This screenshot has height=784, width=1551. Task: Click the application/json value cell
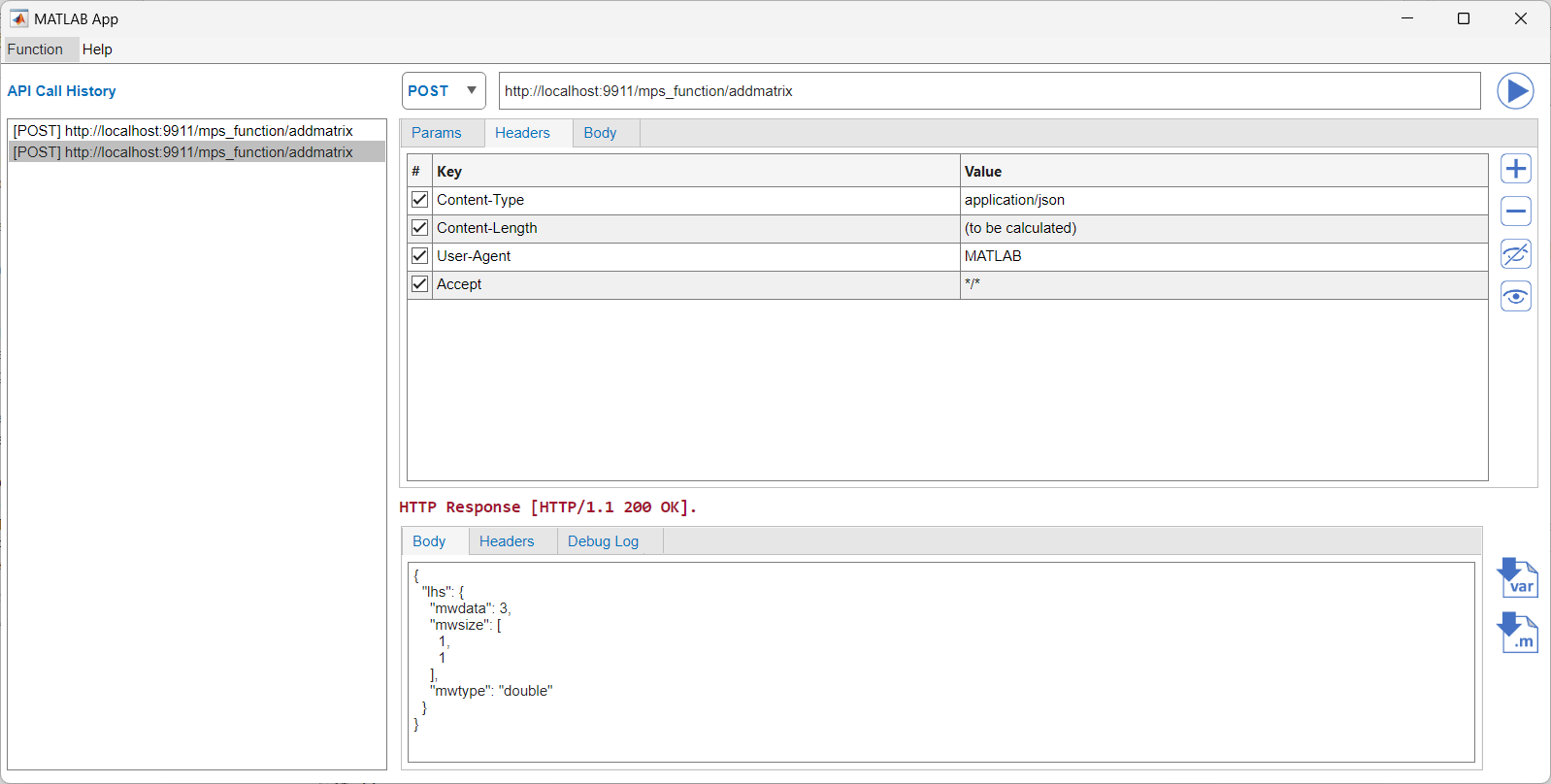click(1224, 200)
